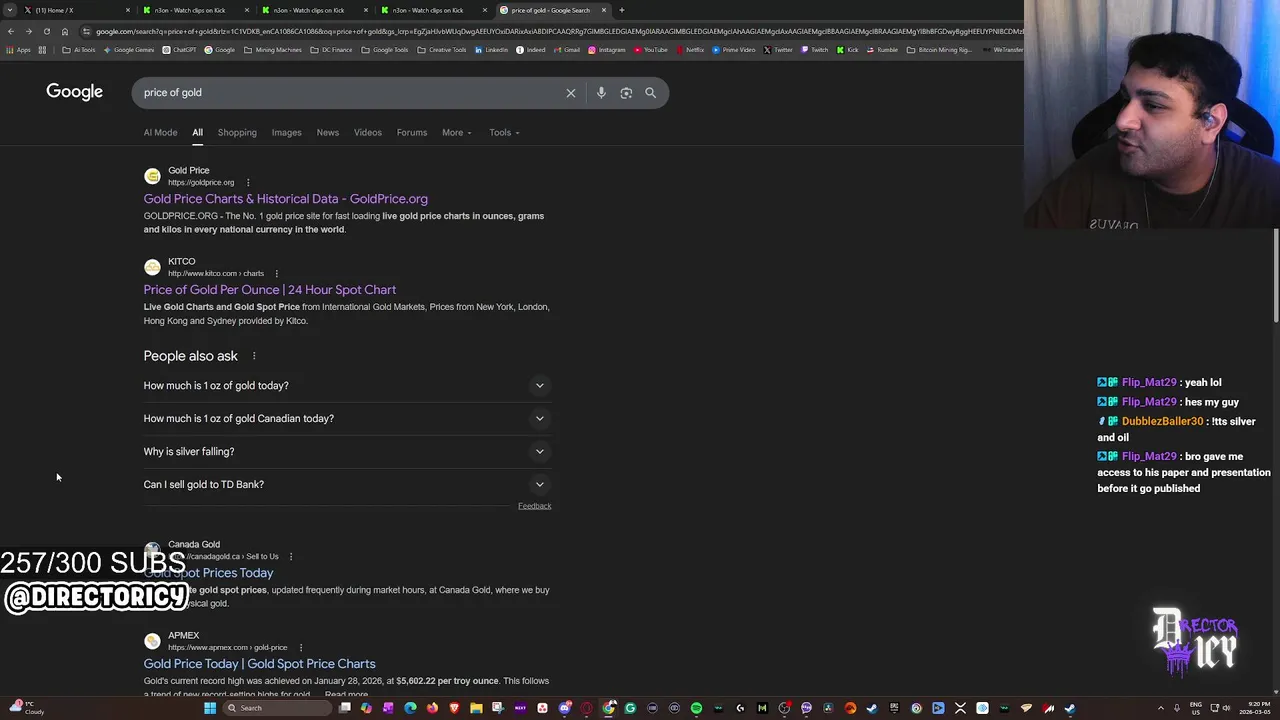Clear the search box with the X icon
This screenshot has width=1280, height=720.
[x=571, y=93]
